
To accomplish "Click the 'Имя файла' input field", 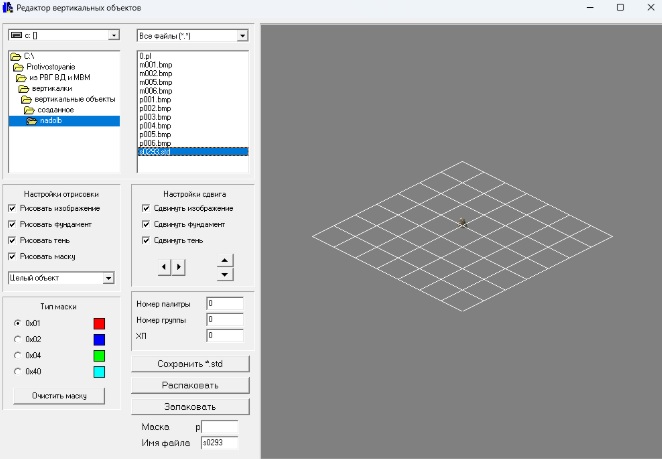I will tap(220, 443).
